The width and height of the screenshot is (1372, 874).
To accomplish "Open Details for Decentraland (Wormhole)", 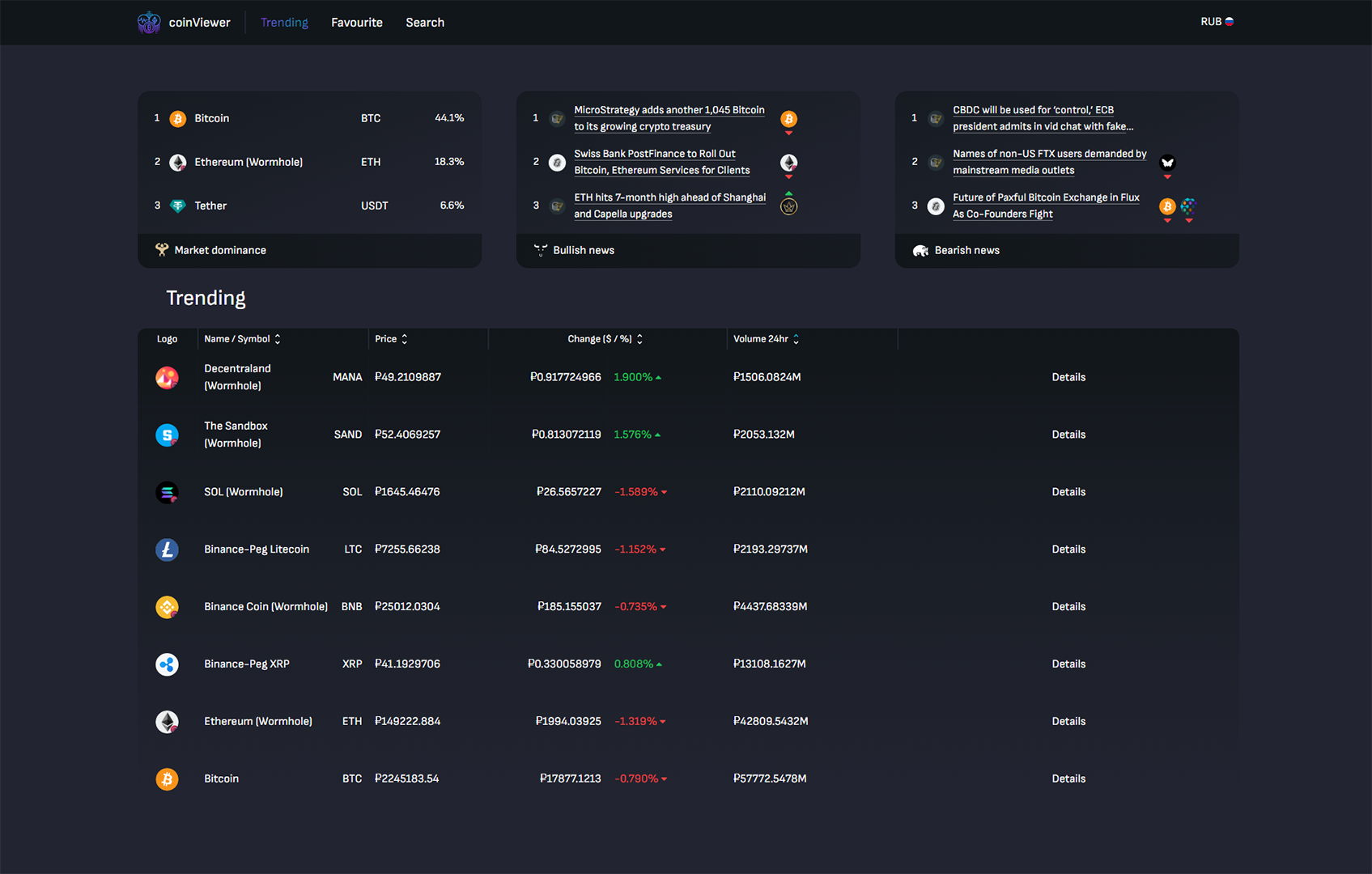I will click(1068, 377).
